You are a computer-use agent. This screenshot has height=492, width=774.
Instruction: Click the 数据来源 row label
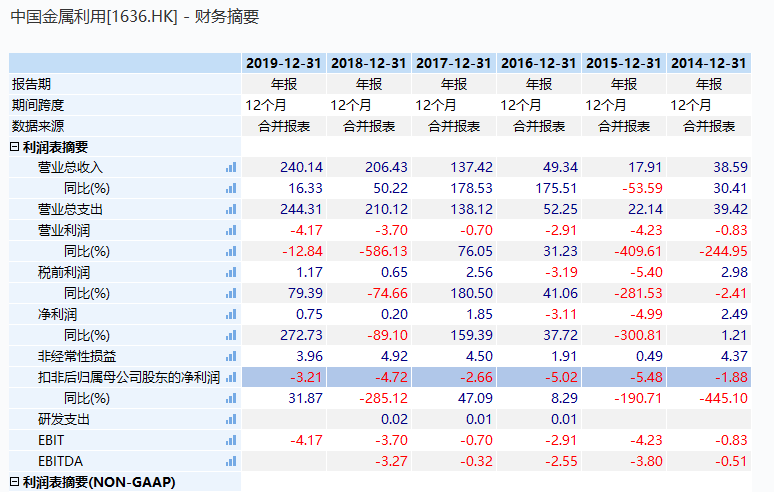click(38, 126)
